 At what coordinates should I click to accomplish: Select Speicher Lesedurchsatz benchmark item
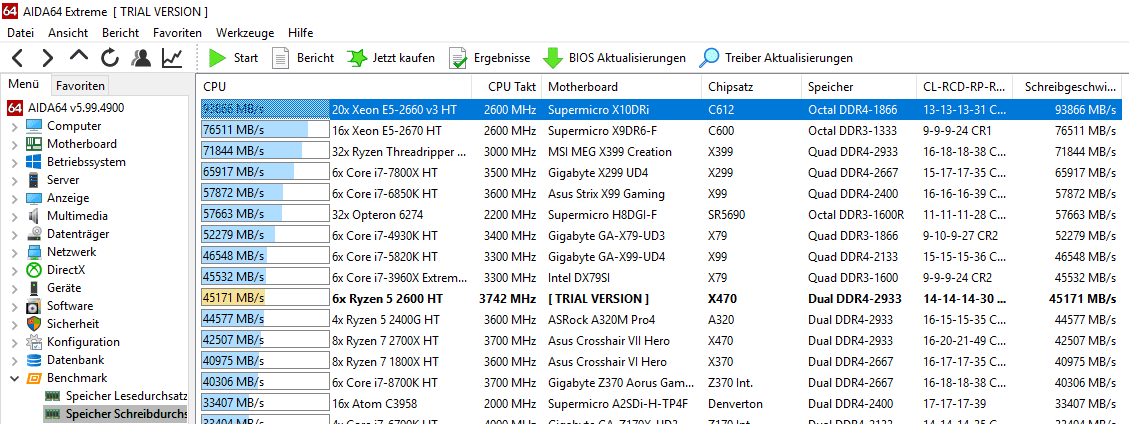(126, 396)
